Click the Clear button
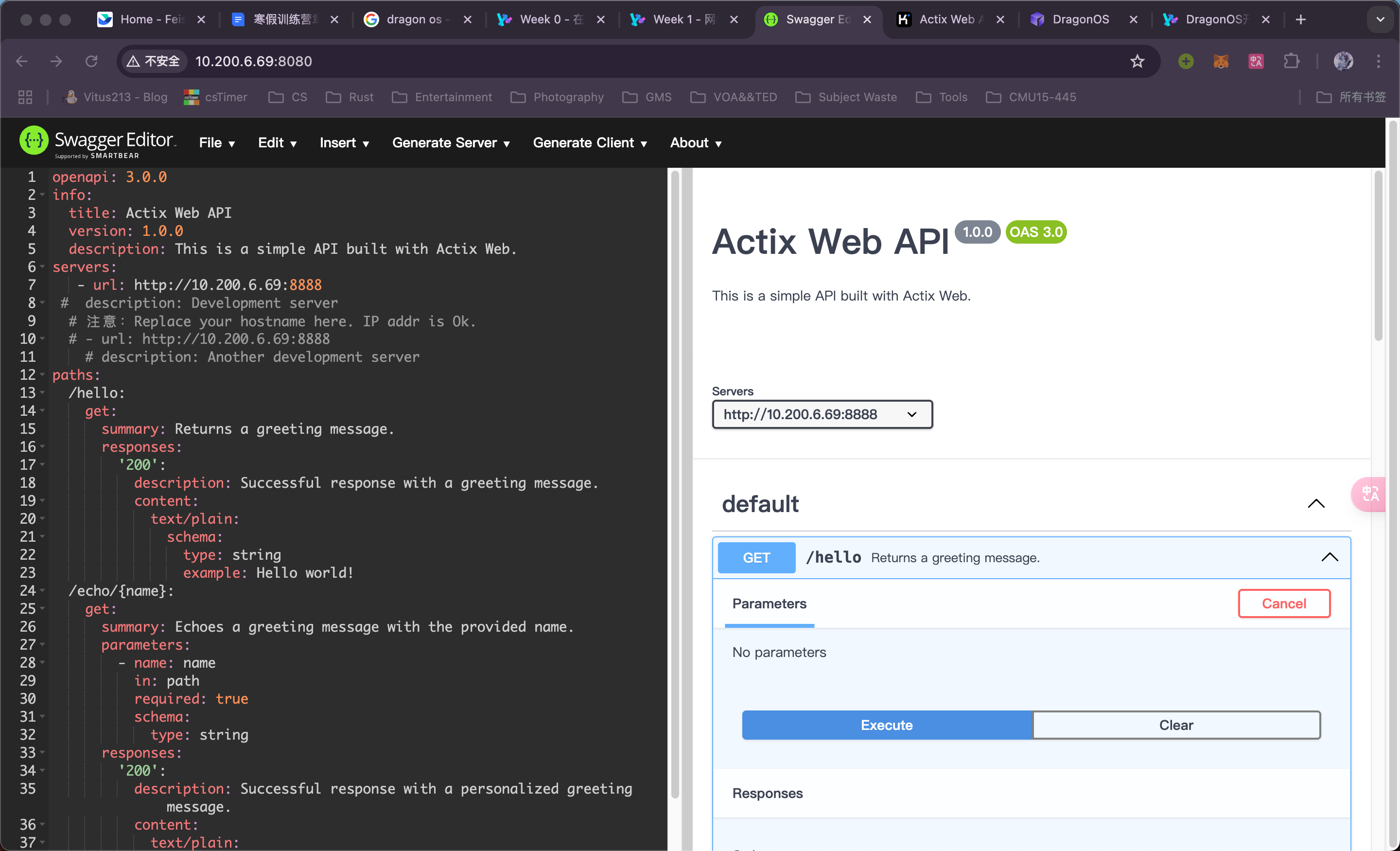This screenshot has height=851, width=1400. [1176, 725]
